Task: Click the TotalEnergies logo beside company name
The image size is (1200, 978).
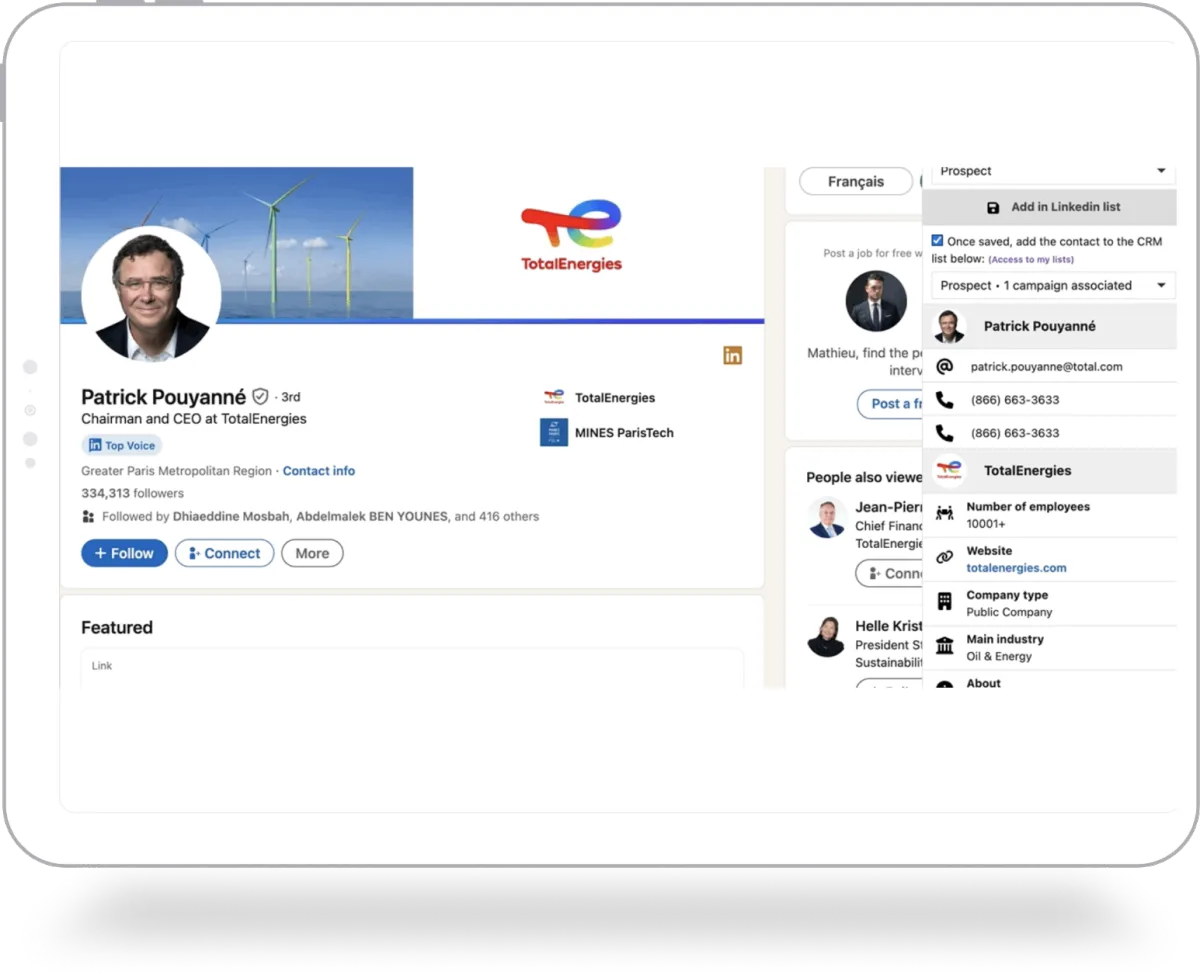Action: point(554,397)
